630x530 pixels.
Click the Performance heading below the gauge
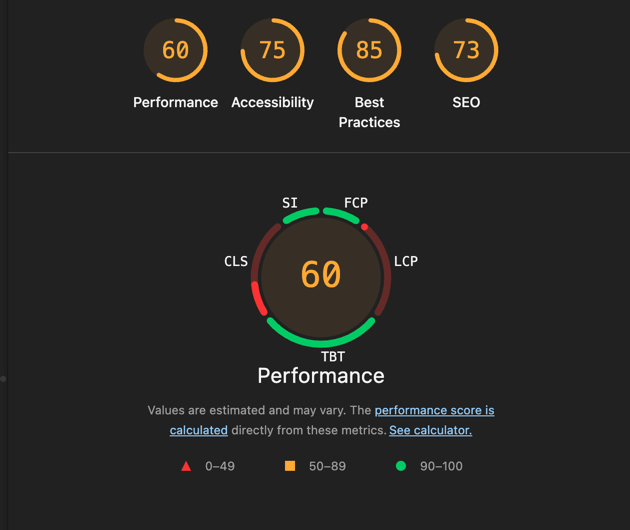pyautogui.click(x=321, y=376)
